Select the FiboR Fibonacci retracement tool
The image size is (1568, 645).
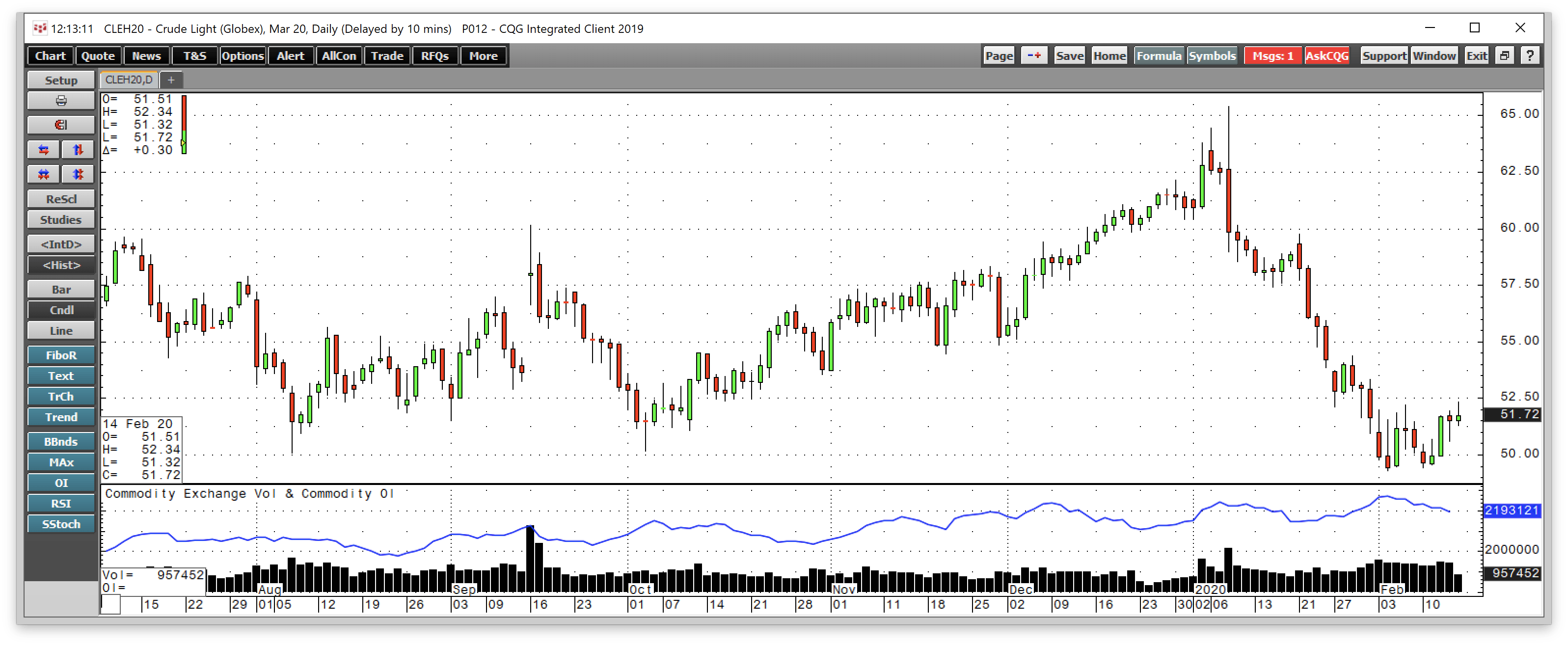pos(61,355)
